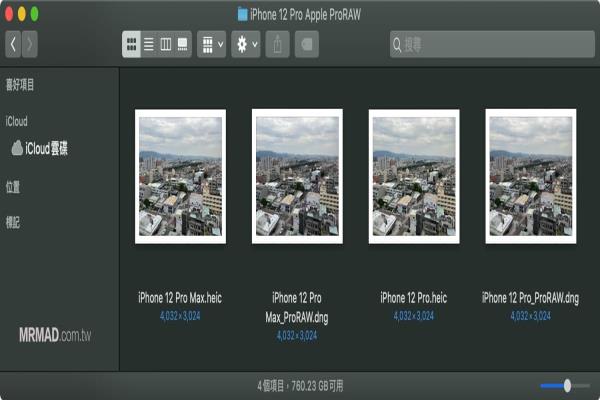Click the 位置 sidebar heading
The image size is (600, 400).
[x=13, y=187]
